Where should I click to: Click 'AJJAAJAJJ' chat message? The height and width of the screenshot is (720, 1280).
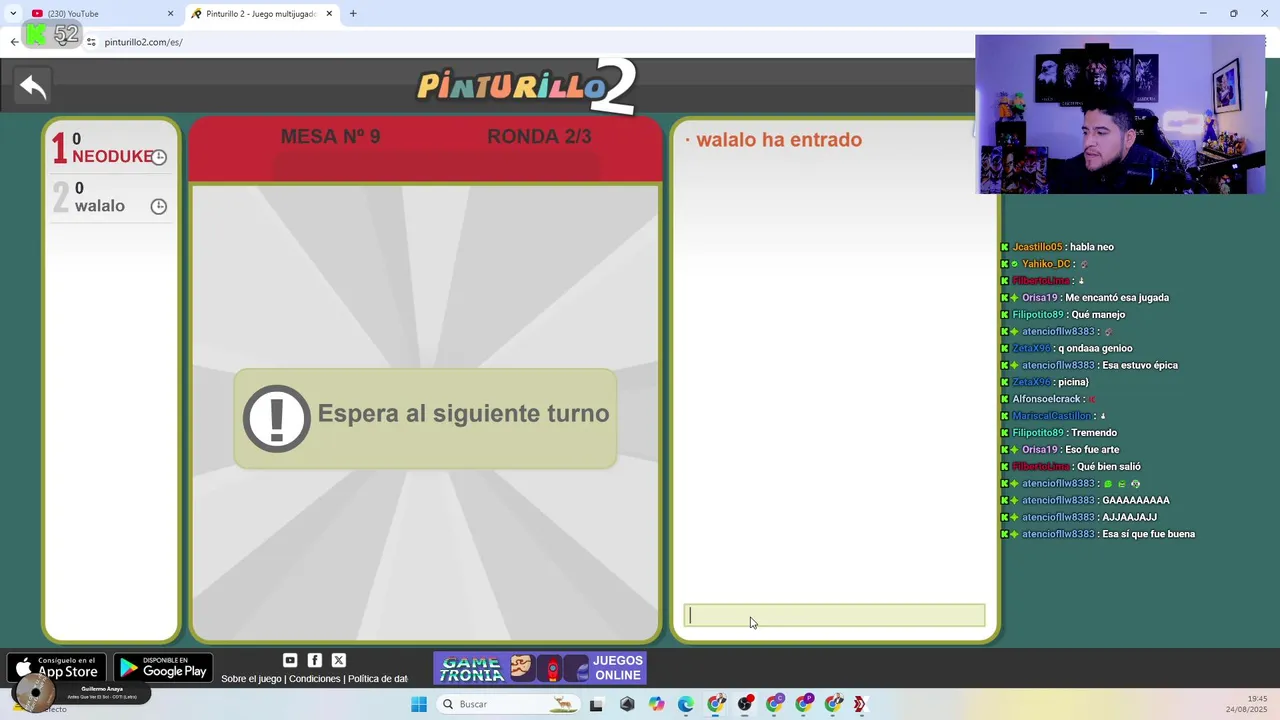click(1079, 518)
